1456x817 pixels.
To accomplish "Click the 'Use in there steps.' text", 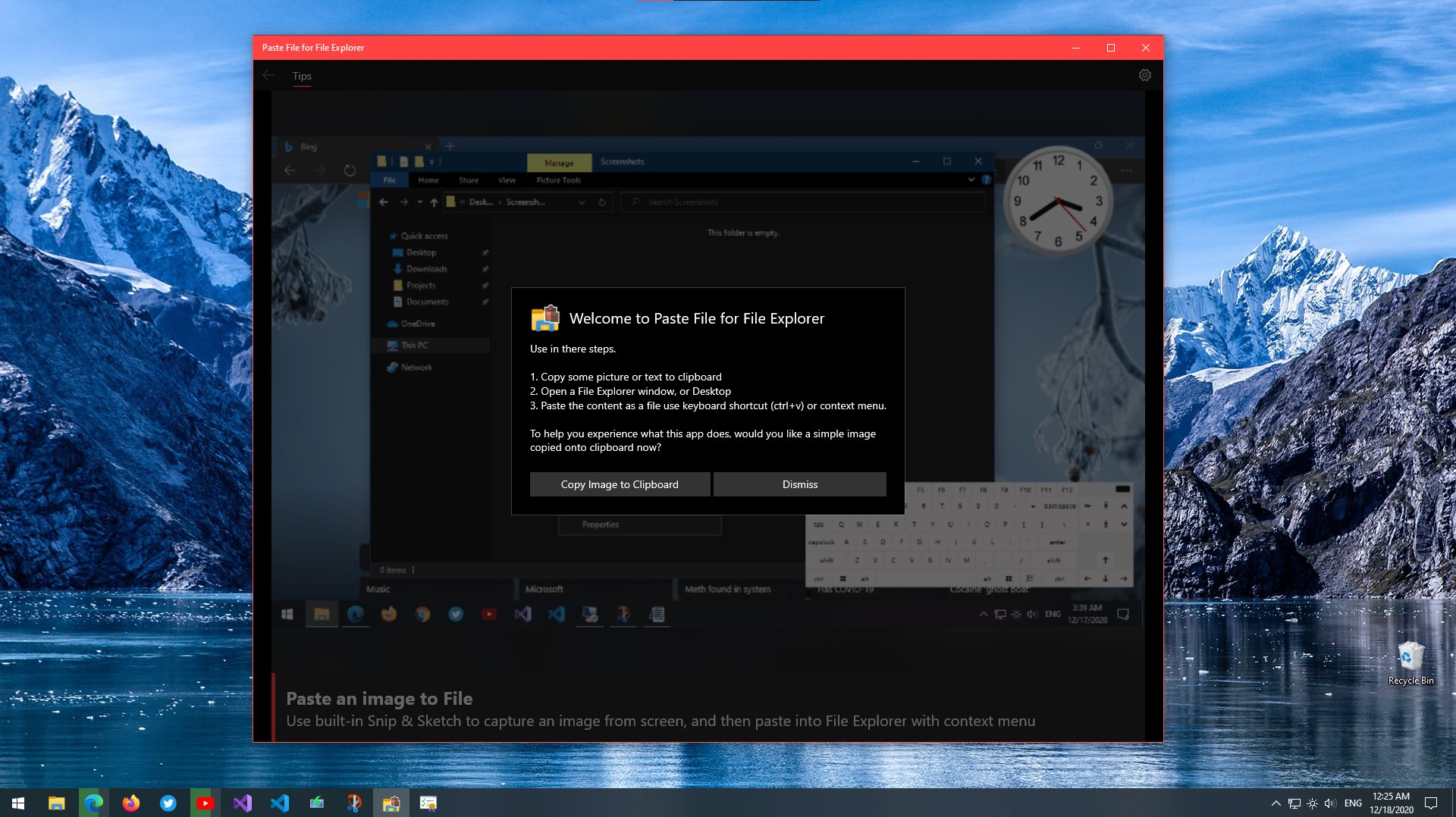I will click(x=573, y=349).
